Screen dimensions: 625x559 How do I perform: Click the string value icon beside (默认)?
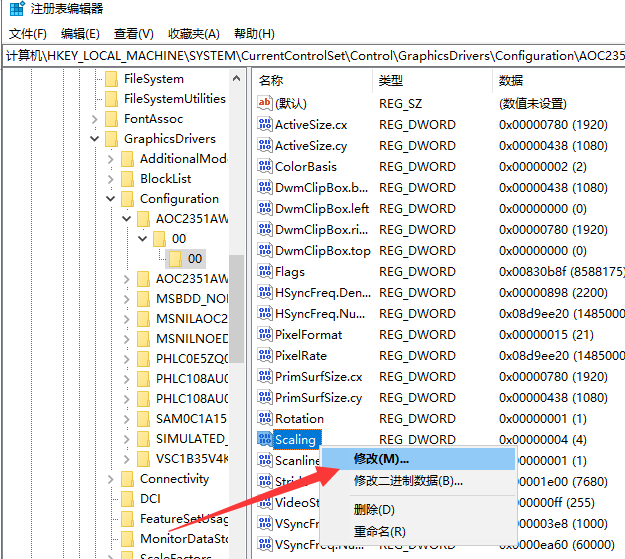point(265,103)
